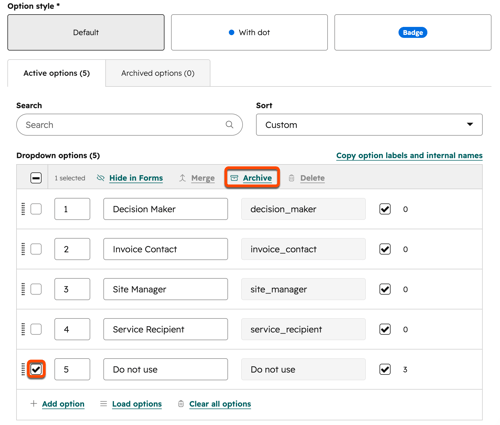Click the blue dot in With dot style

[231, 32]
